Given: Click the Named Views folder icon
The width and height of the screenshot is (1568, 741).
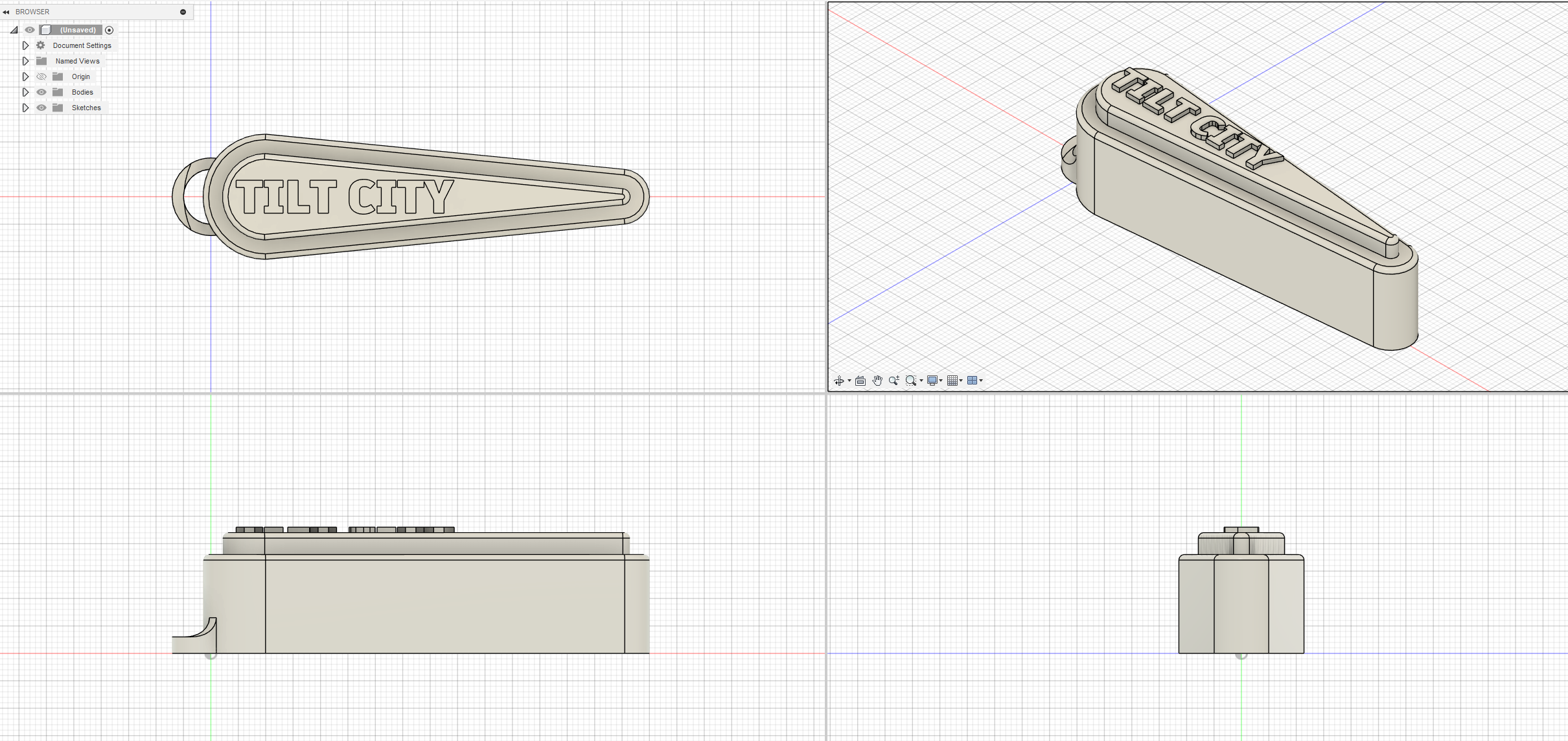Looking at the screenshot, I should [x=41, y=61].
